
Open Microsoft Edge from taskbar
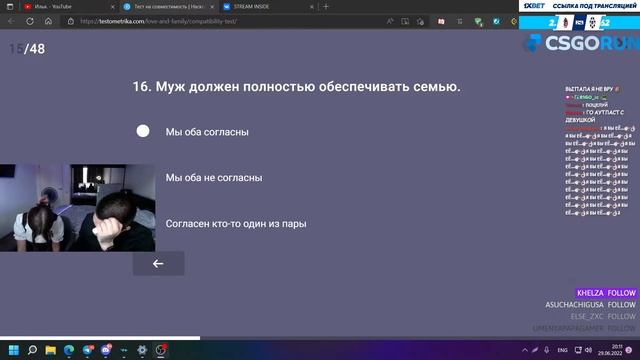[x=69, y=350]
